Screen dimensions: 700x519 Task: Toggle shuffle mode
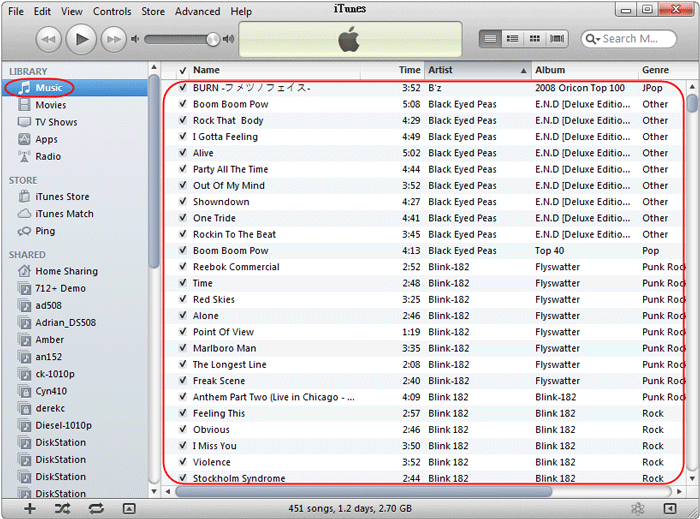(x=62, y=508)
